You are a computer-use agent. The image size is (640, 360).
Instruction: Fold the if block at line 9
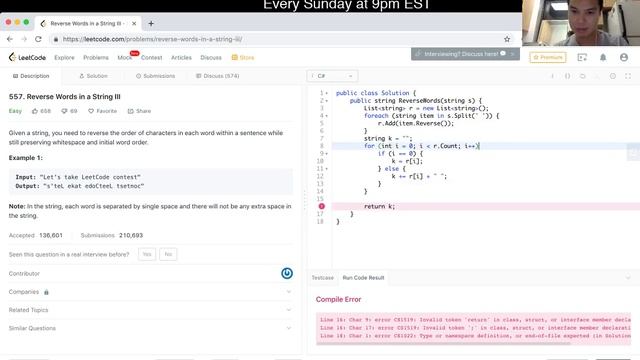(327, 154)
